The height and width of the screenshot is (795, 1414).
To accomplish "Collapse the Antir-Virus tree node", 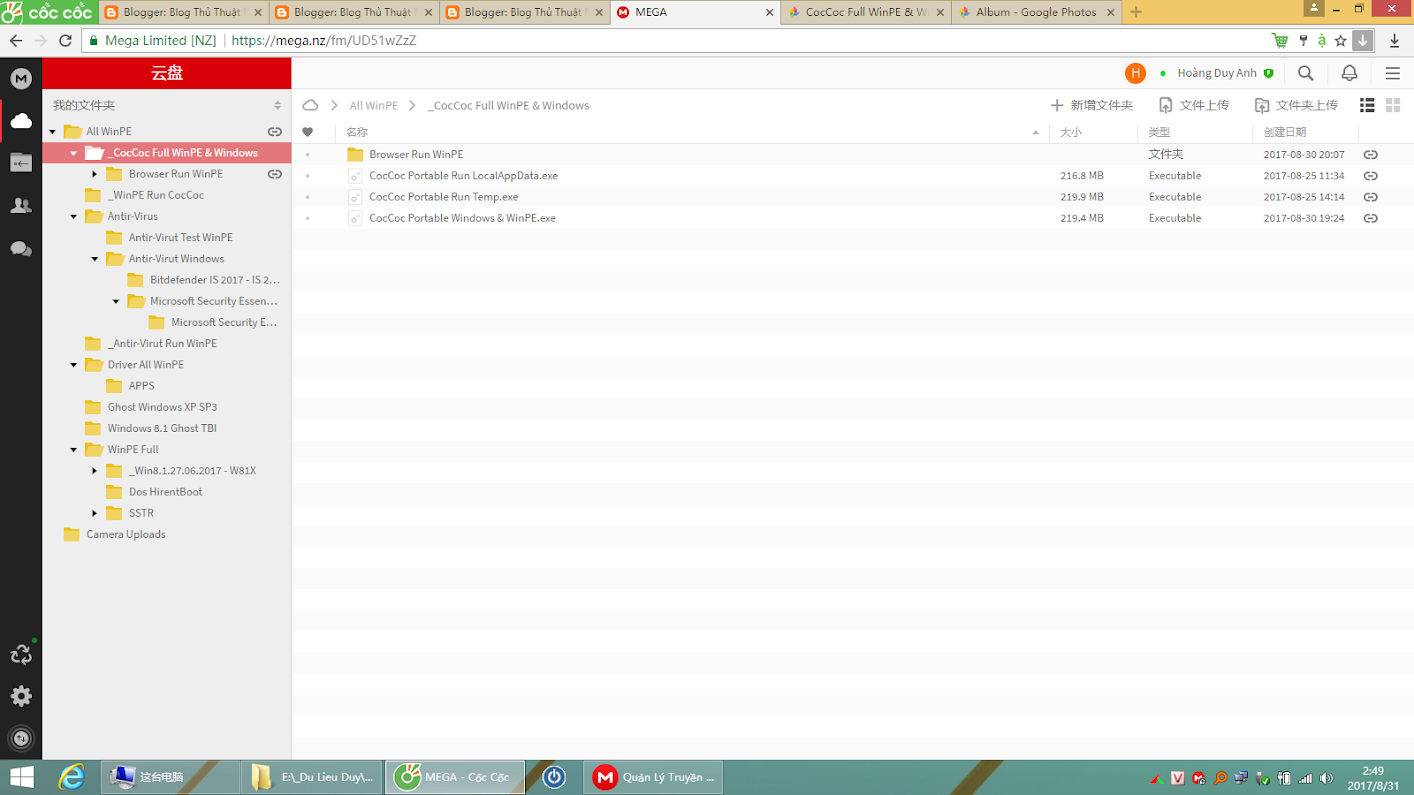I will tap(74, 216).
